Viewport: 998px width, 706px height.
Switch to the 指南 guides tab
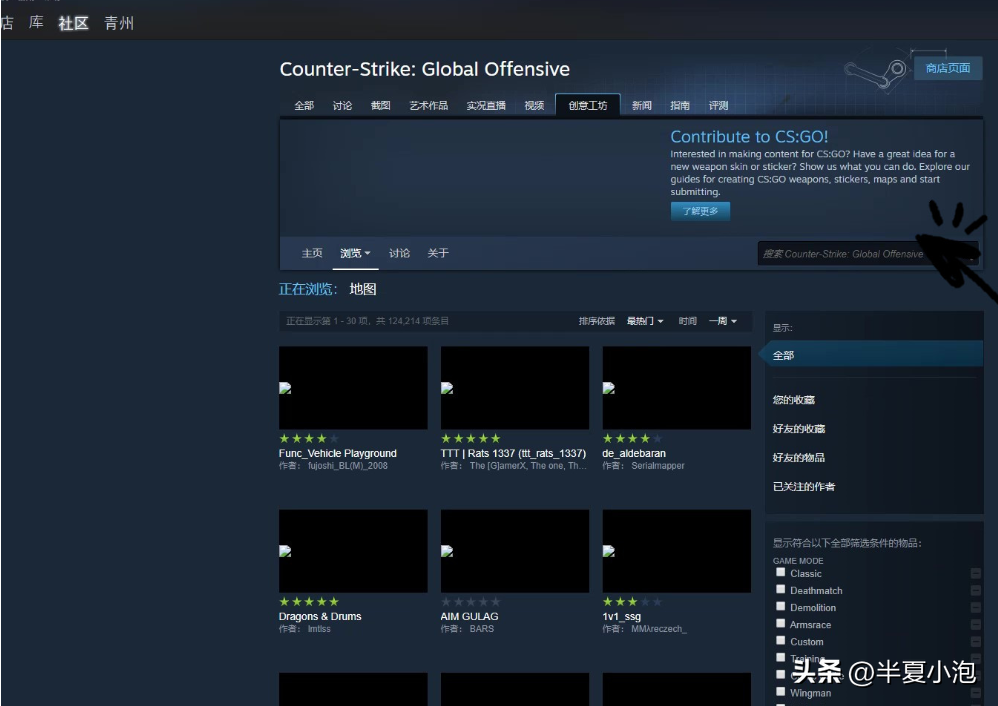[680, 106]
